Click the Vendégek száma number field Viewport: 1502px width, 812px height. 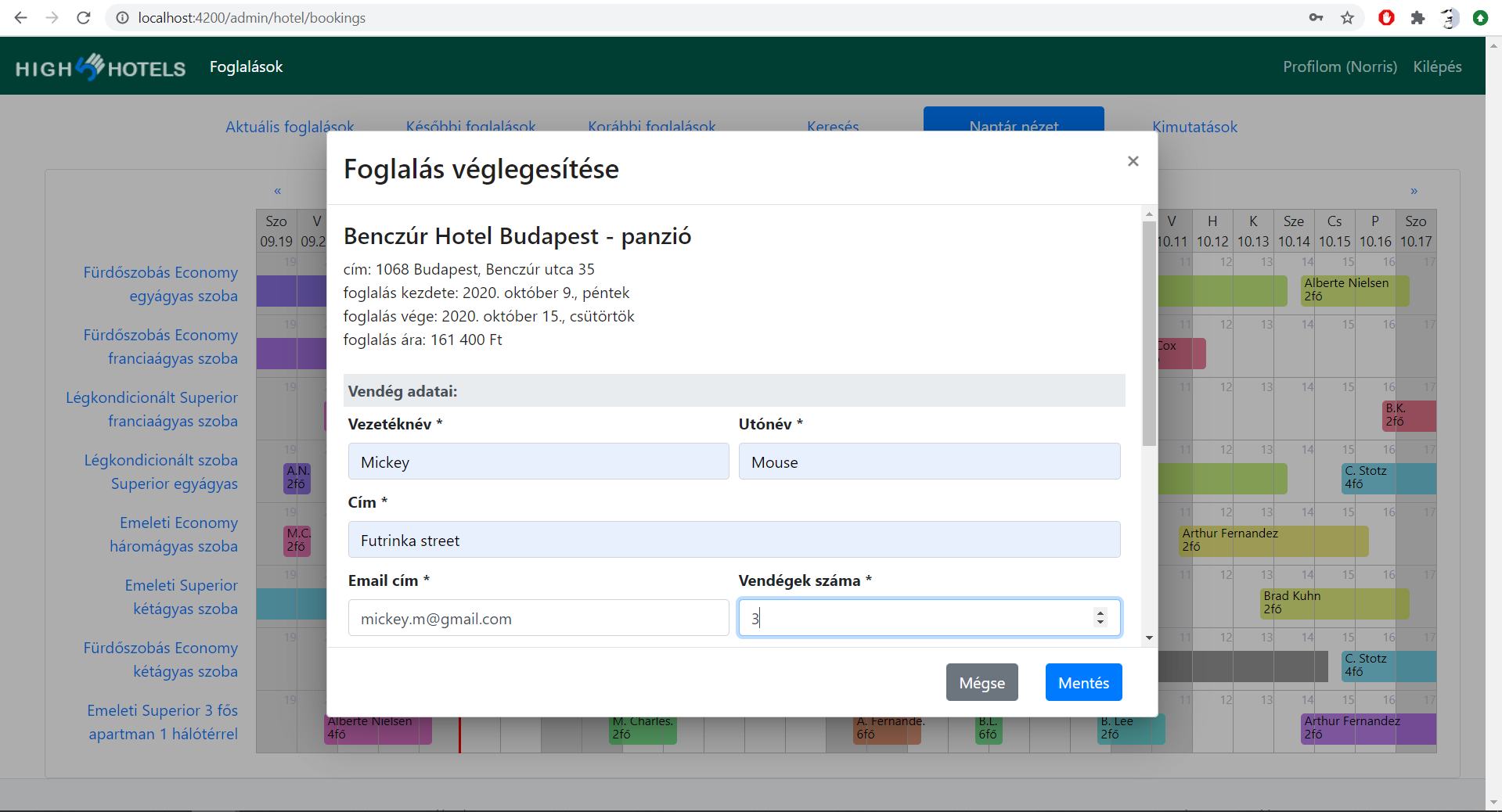(929, 618)
